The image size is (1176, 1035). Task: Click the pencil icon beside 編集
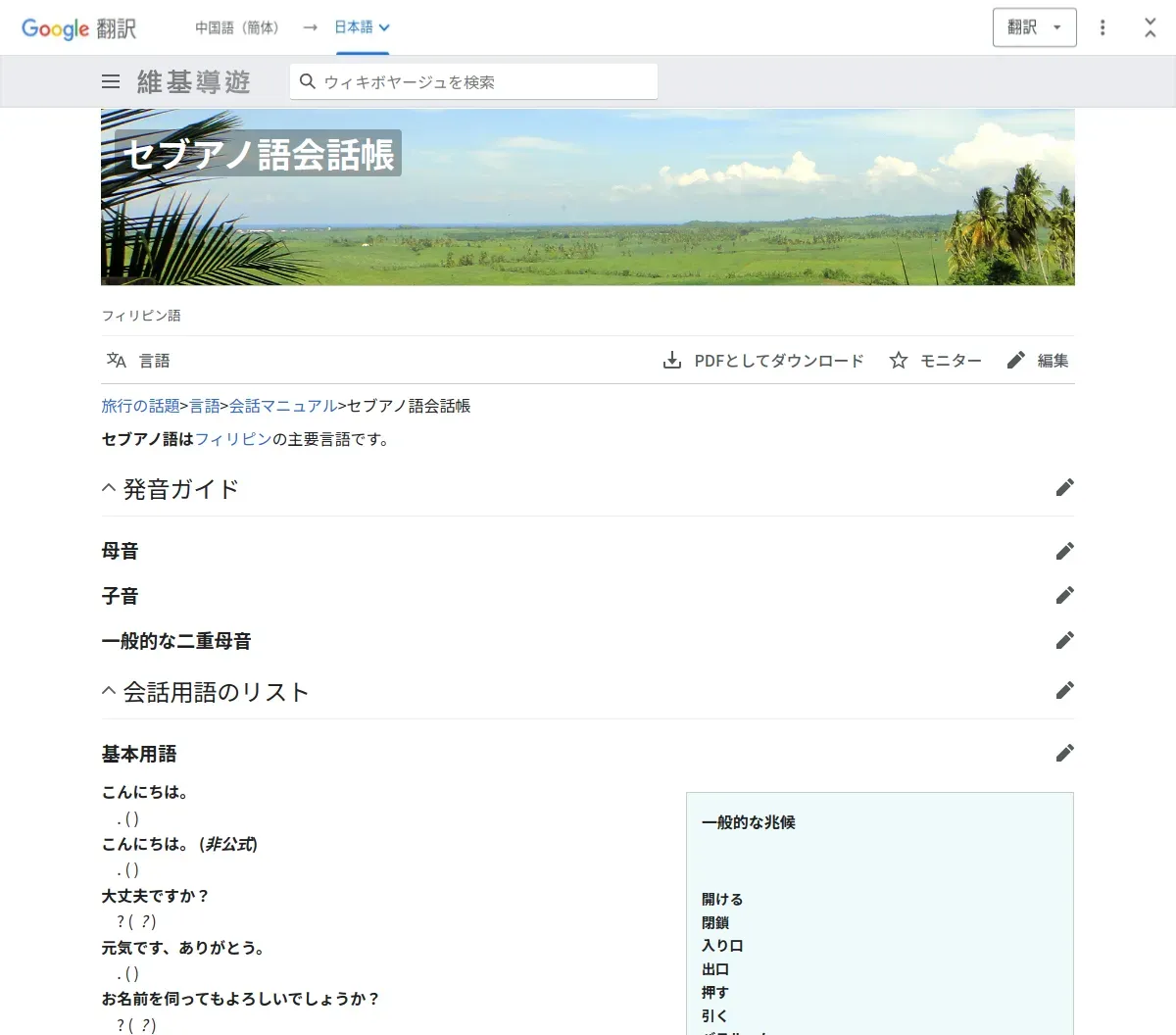pos(1016,361)
